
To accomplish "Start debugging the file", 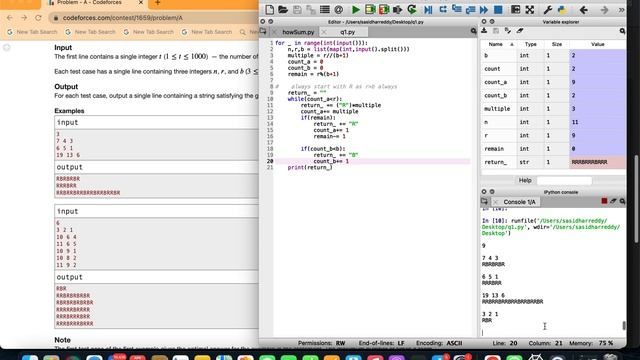I will click(x=428, y=9).
